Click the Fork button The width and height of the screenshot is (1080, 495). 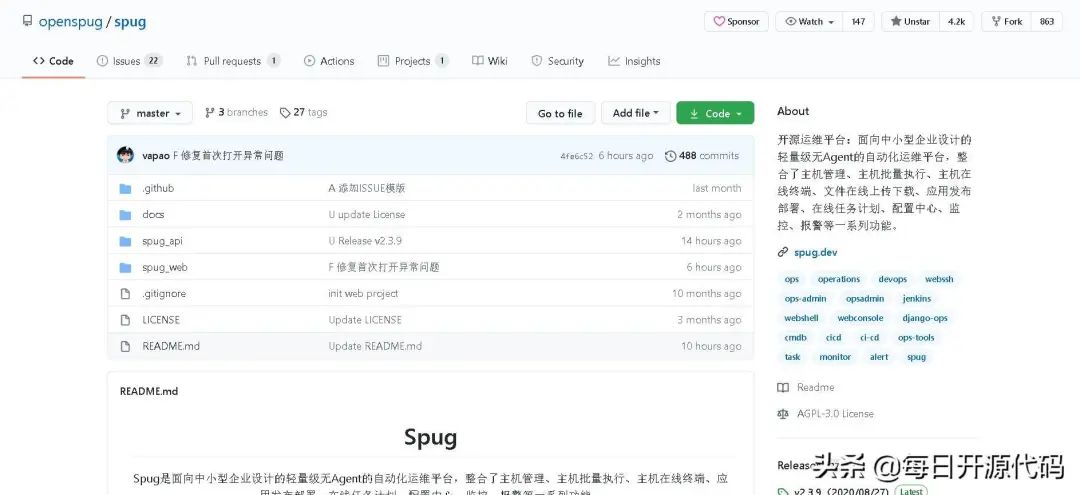(x=1006, y=21)
